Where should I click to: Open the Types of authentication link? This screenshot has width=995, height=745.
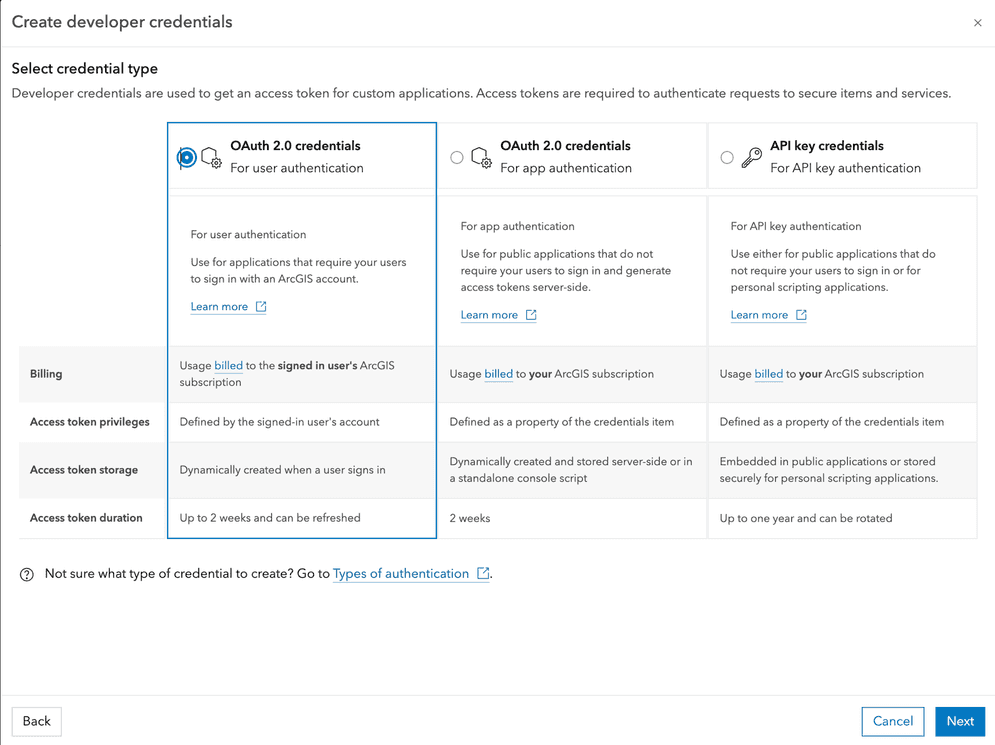click(401, 573)
